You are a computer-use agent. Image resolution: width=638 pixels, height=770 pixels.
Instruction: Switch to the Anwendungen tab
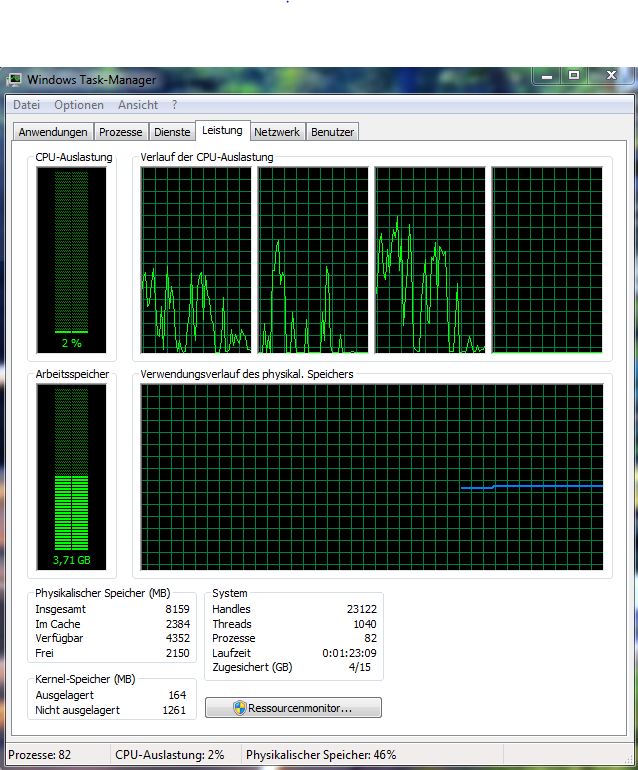pyautogui.click(x=53, y=132)
